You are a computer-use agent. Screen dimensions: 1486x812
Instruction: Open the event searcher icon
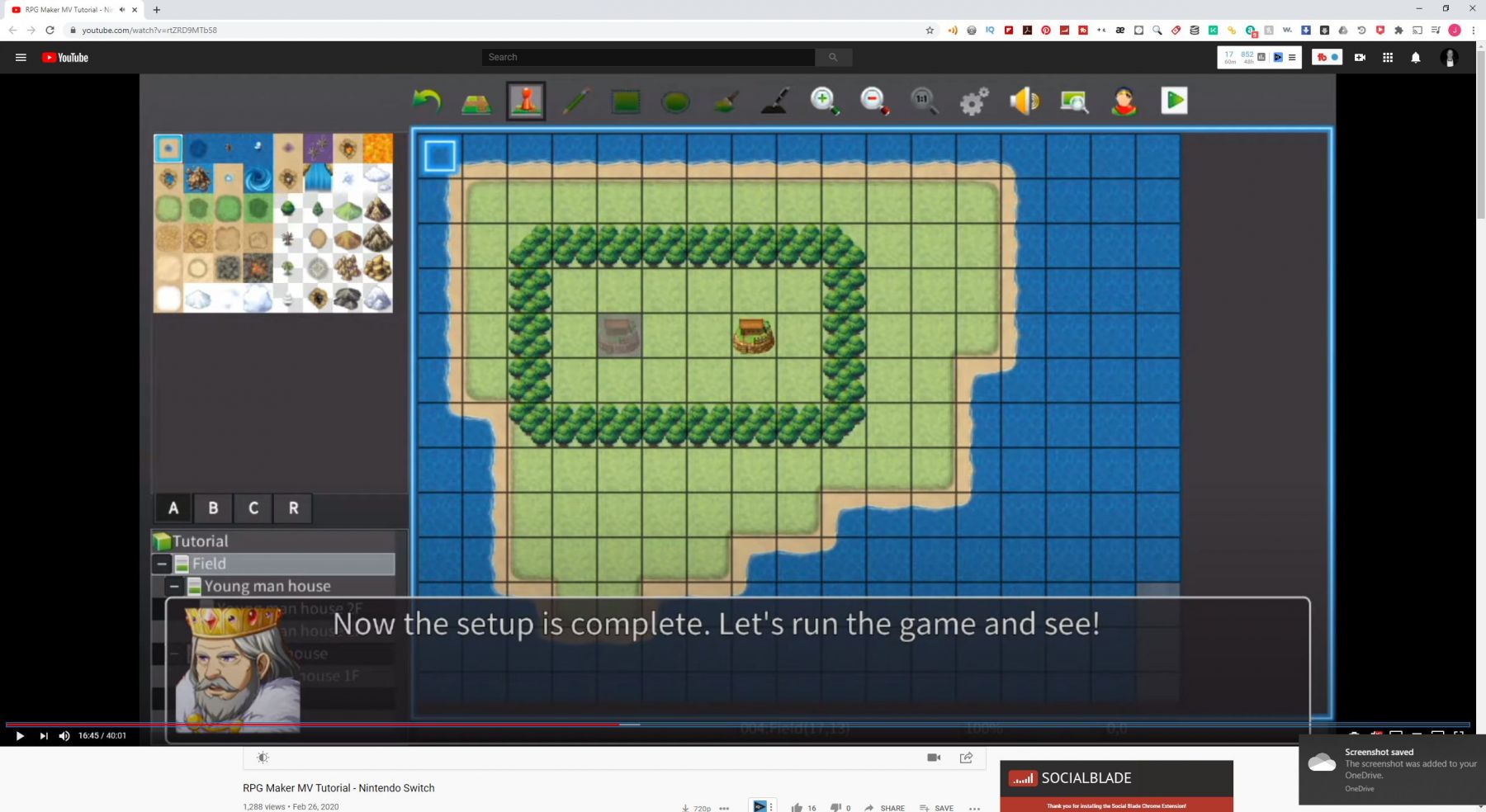[1074, 101]
